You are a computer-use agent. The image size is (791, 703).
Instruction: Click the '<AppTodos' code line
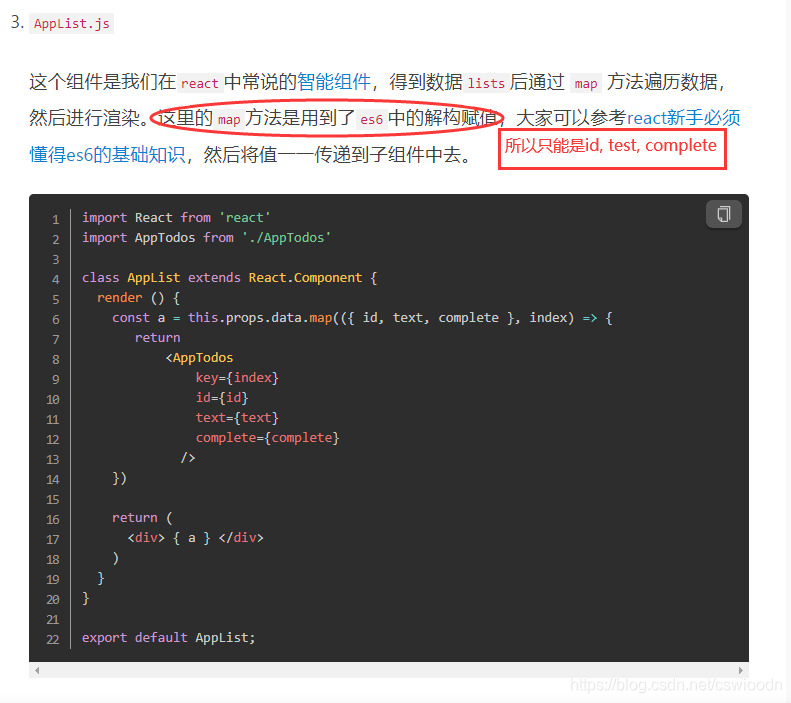pyautogui.click(x=199, y=358)
